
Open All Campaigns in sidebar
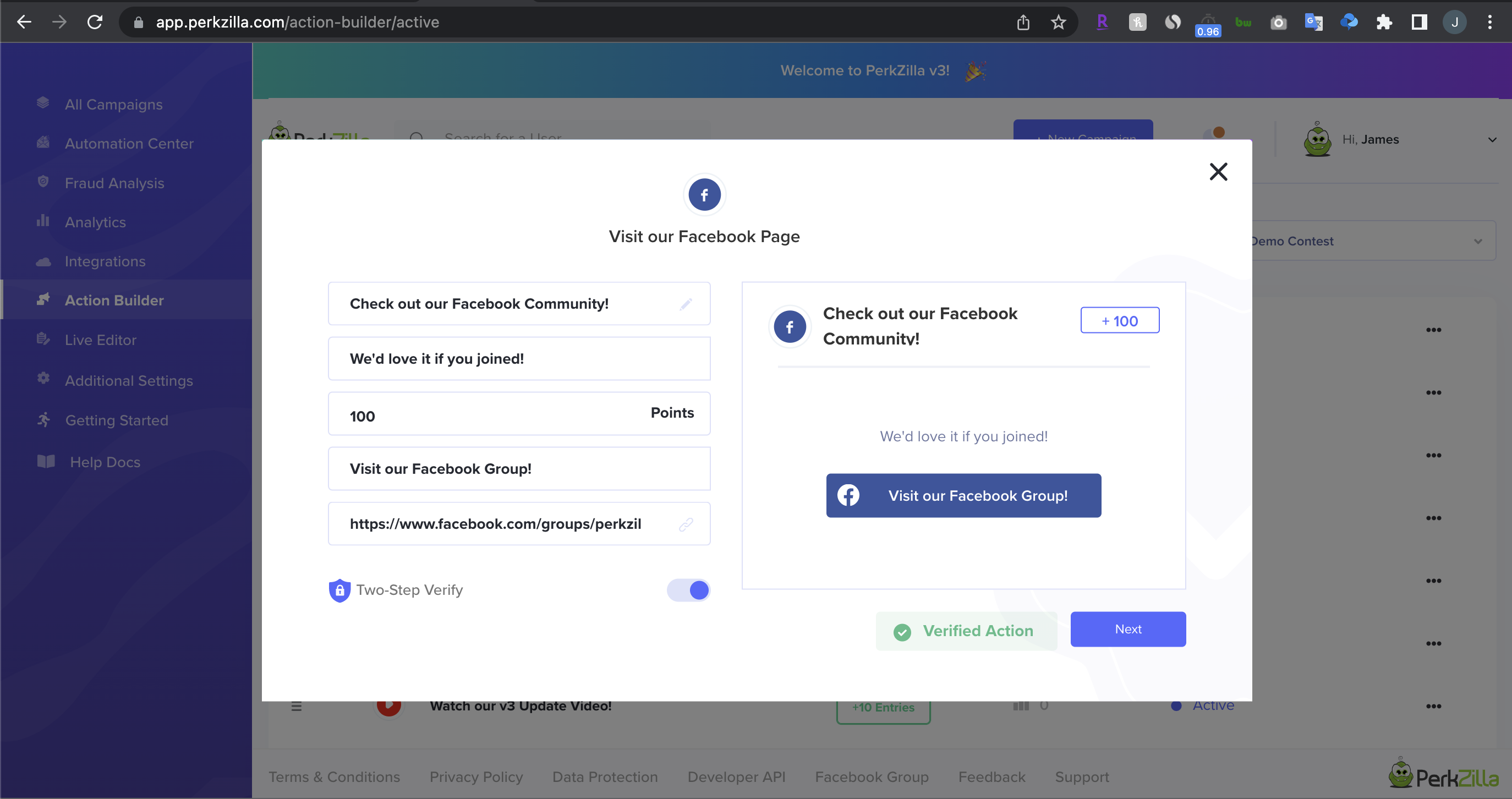(114, 104)
